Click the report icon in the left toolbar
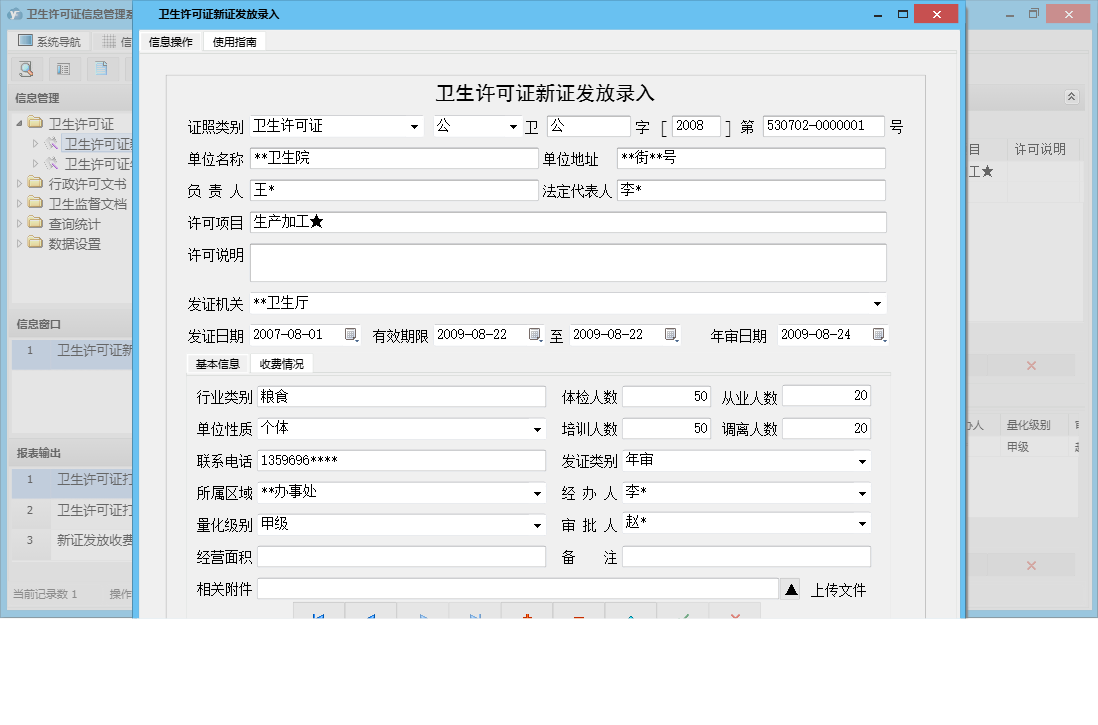 pyautogui.click(x=64, y=69)
